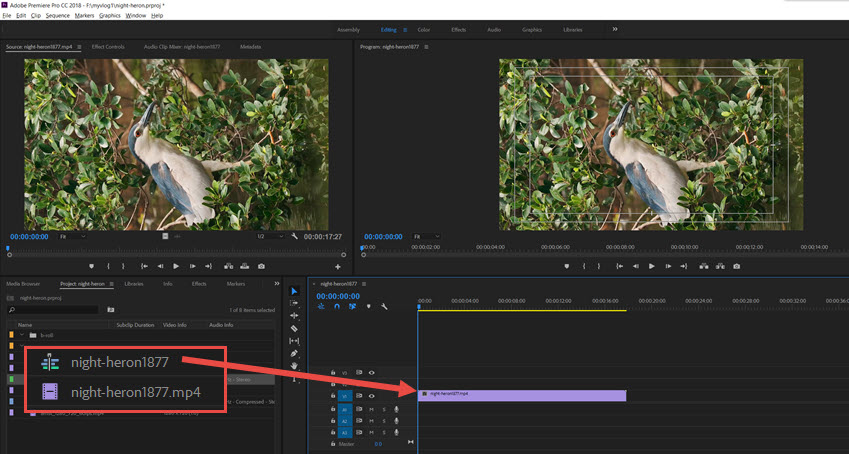849x454 pixels.
Task: Select the Slip tool
Action: [294, 341]
